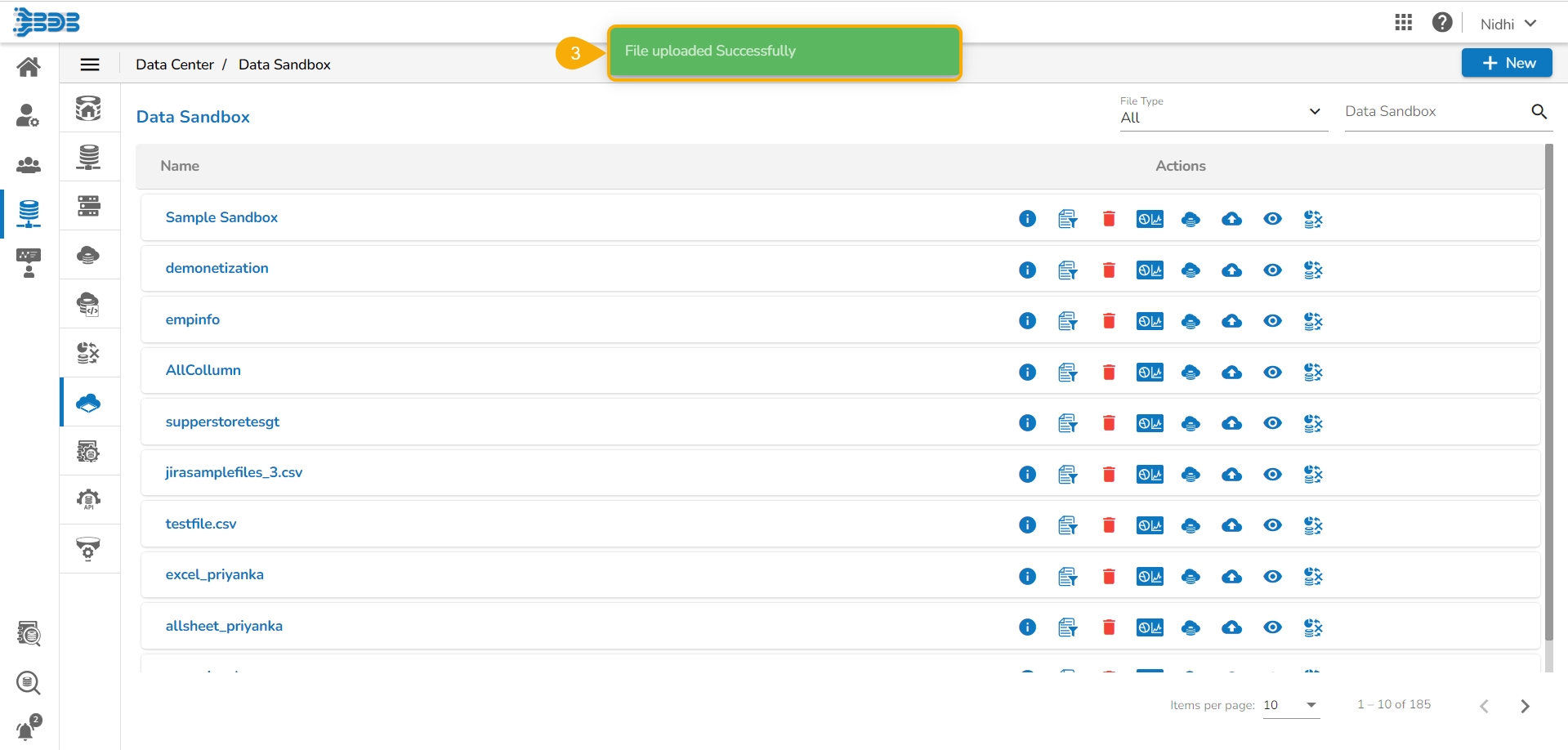The image size is (1568, 750).
Task: Preview AllCollumn with the eye icon
Action: [1272, 373]
